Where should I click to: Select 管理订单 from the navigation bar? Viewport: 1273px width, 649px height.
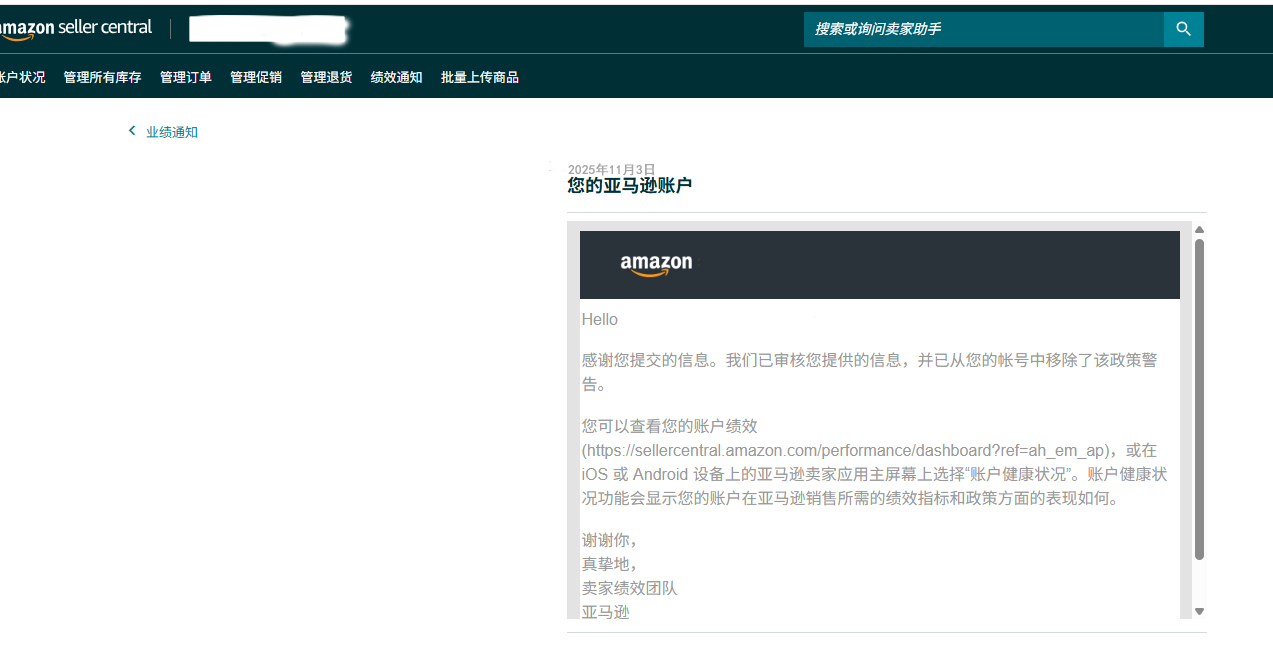click(185, 77)
